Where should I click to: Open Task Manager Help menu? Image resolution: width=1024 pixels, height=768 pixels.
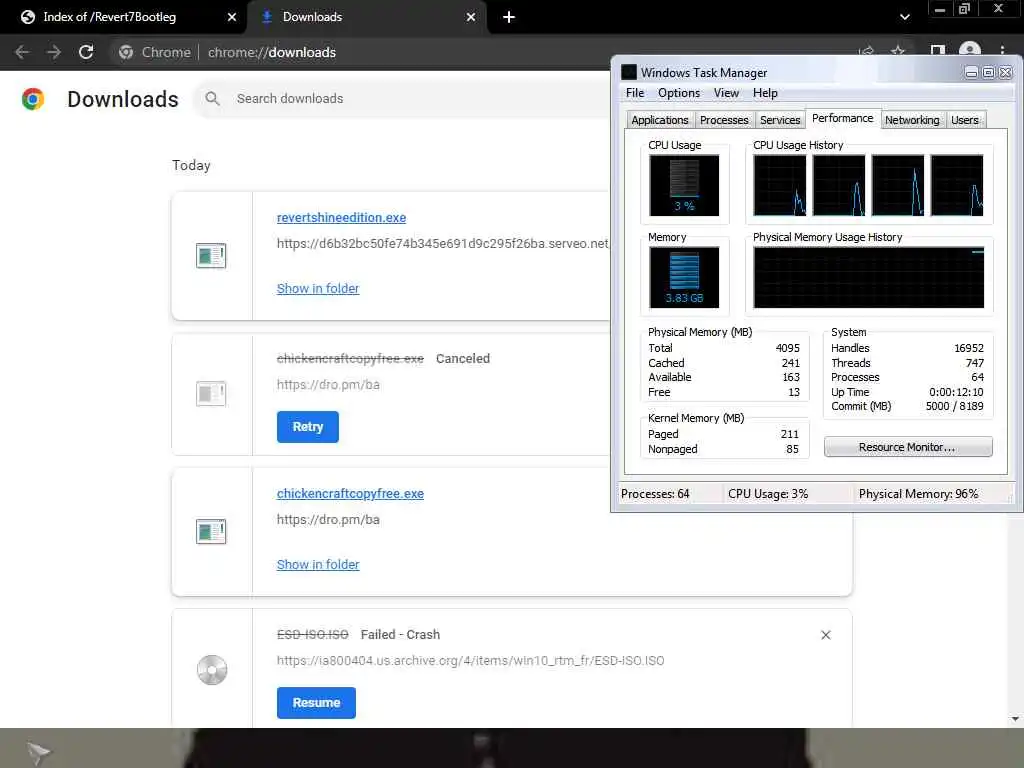765,93
